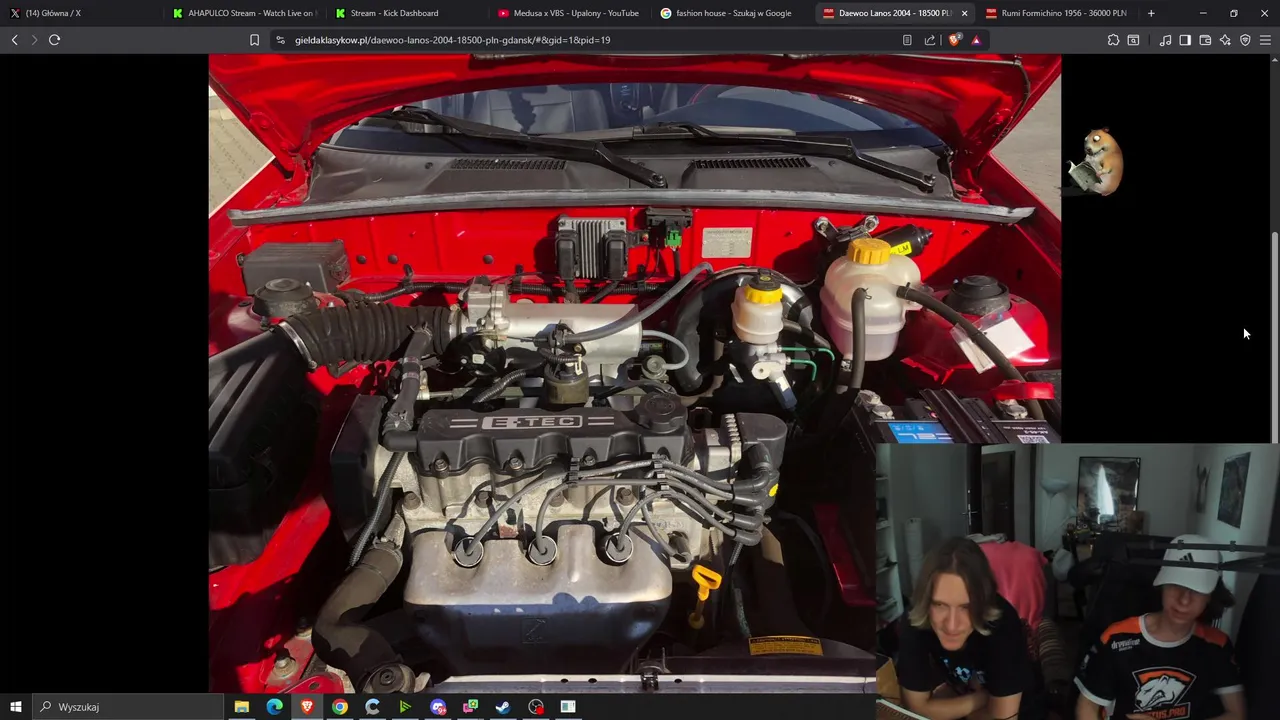Image resolution: width=1280 pixels, height=720 pixels.
Task: Switch to AHAPULCO Stream Kick tab
Action: (x=243, y=13)
